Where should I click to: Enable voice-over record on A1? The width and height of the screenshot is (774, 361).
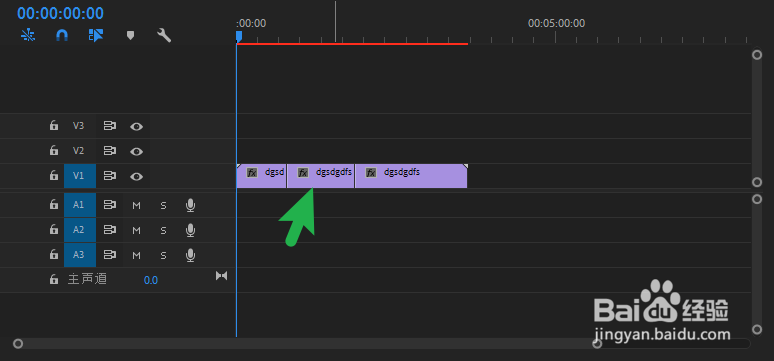[191, 205]
